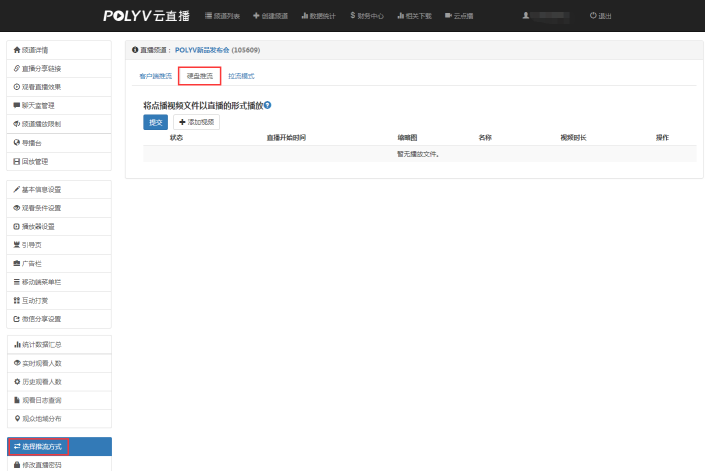Open 频道详情 home icon item in sidebar
The image size is (707, 471).
click(x=58, y=49)
